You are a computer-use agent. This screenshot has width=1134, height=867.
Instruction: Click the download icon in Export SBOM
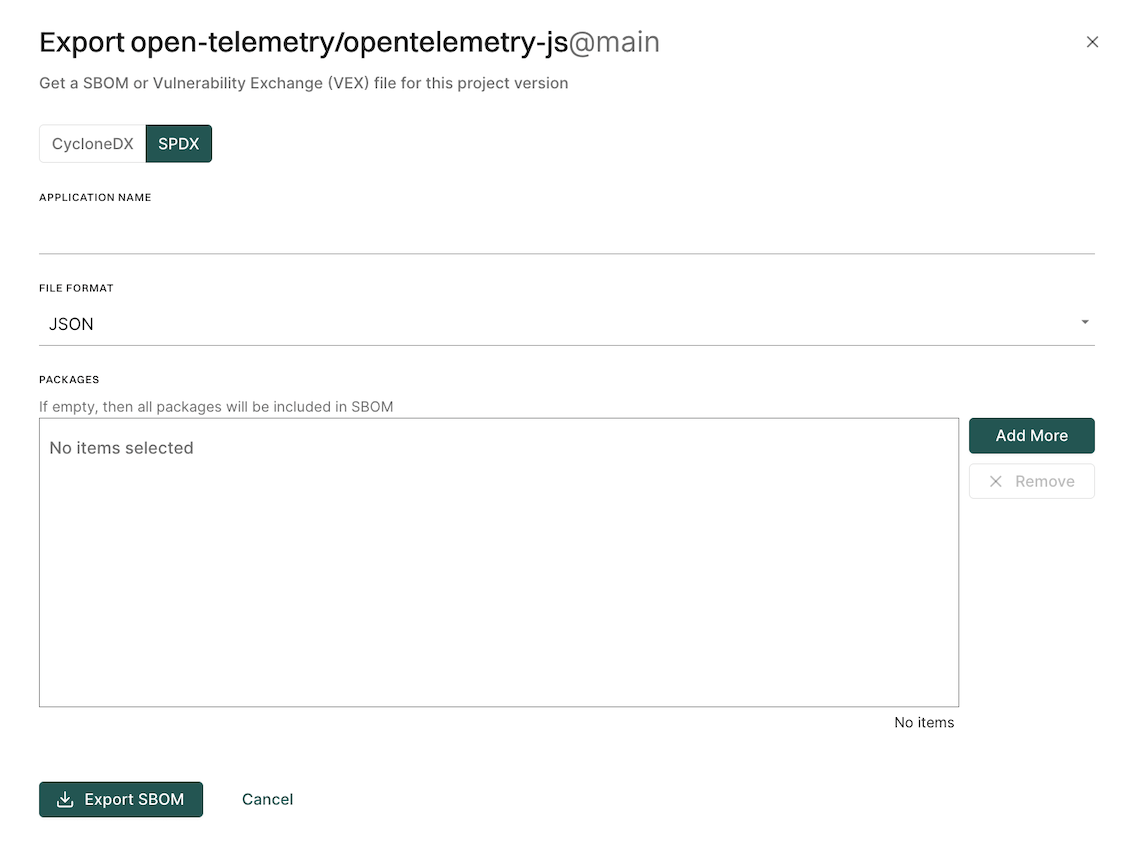point(65,800)
